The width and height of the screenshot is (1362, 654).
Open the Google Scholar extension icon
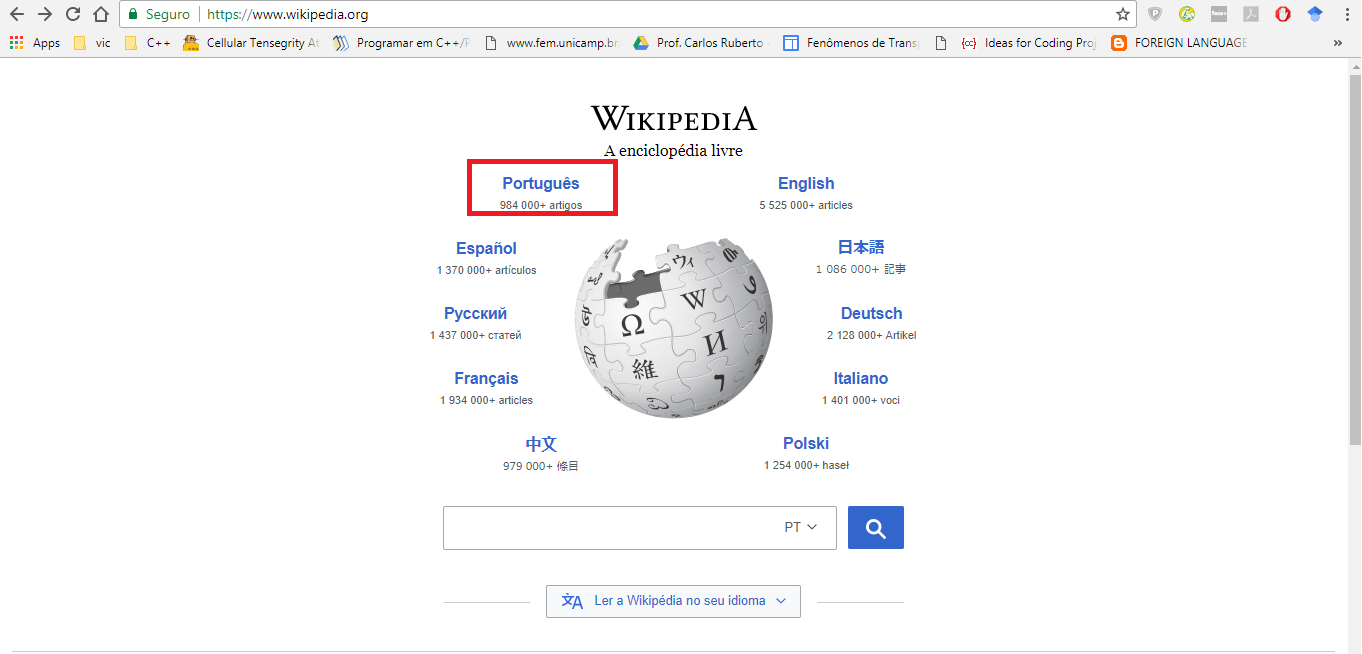1314,14
